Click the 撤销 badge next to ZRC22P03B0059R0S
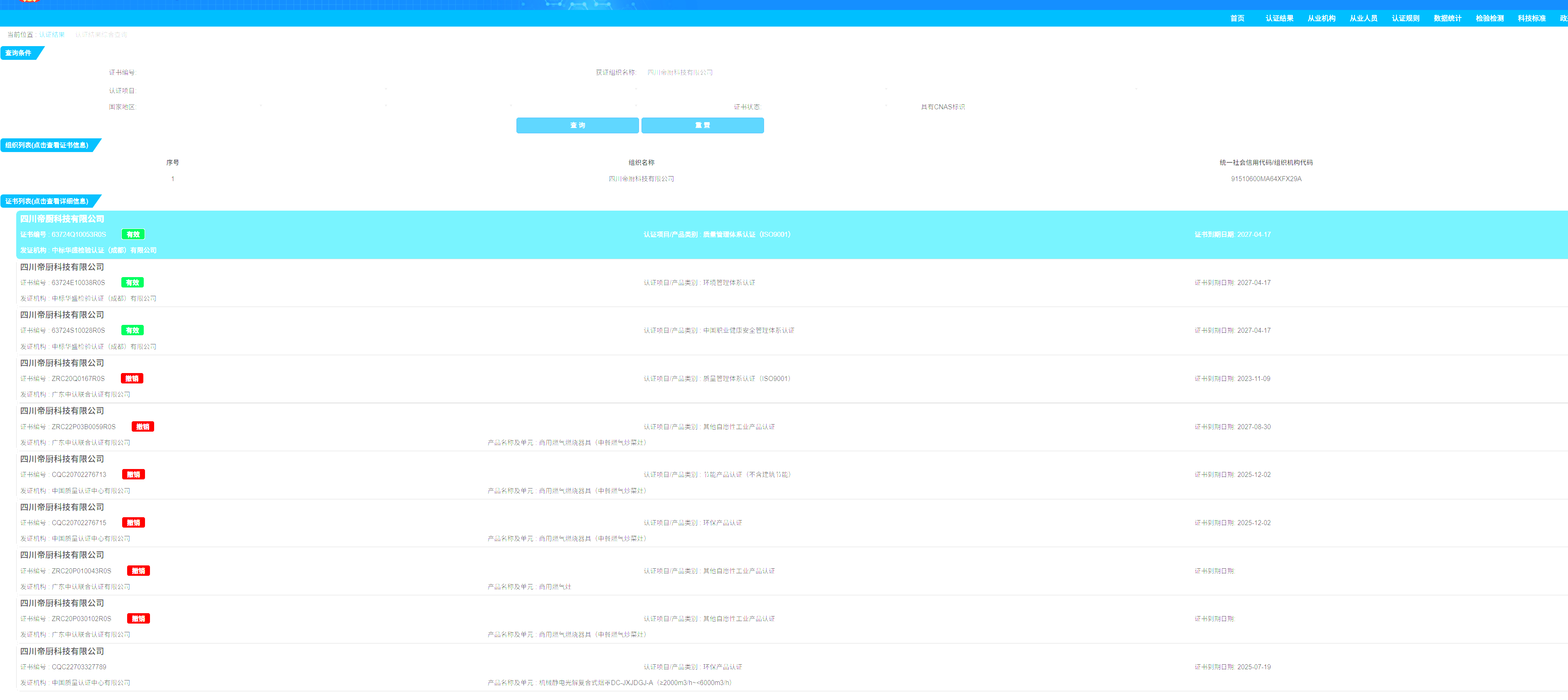This screenshot has height=700, width=1568. (143, 427)
